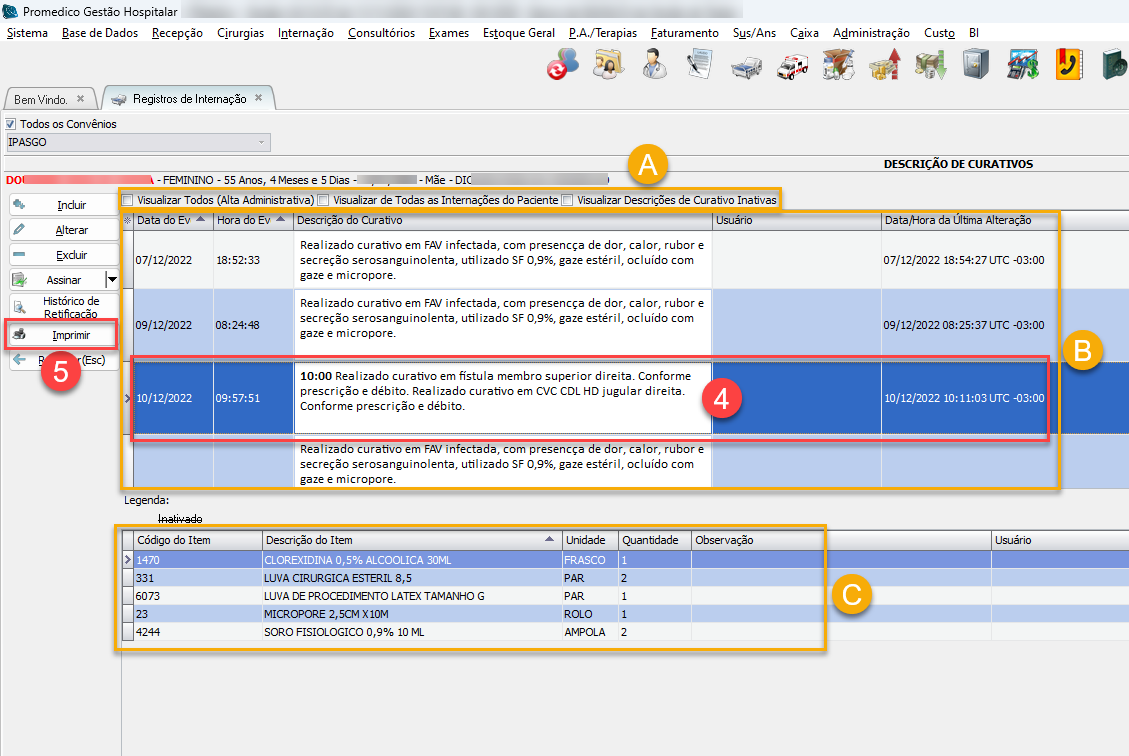Click the user refresh toolbar icon
1129x756 pixels.
[x=561, y=65]
